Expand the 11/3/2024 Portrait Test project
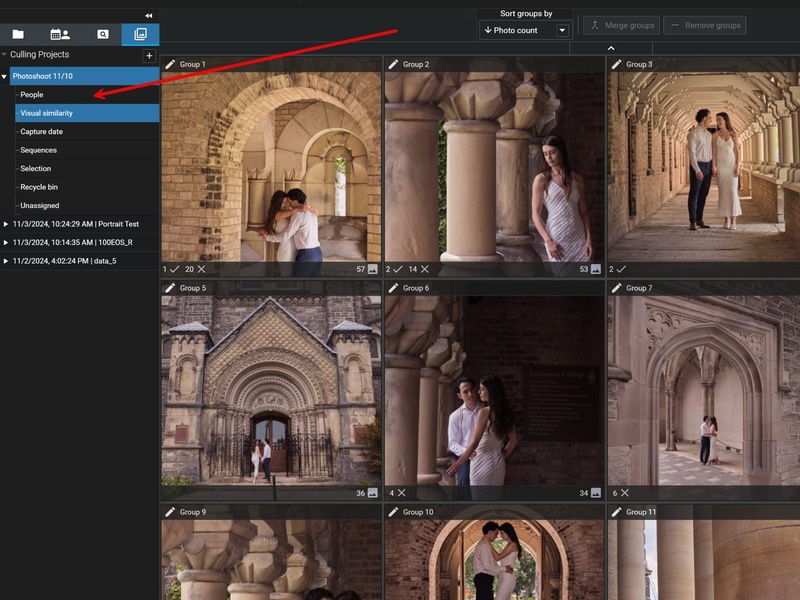The height and width of the screenshot is (600, 800). pos(8,223)
